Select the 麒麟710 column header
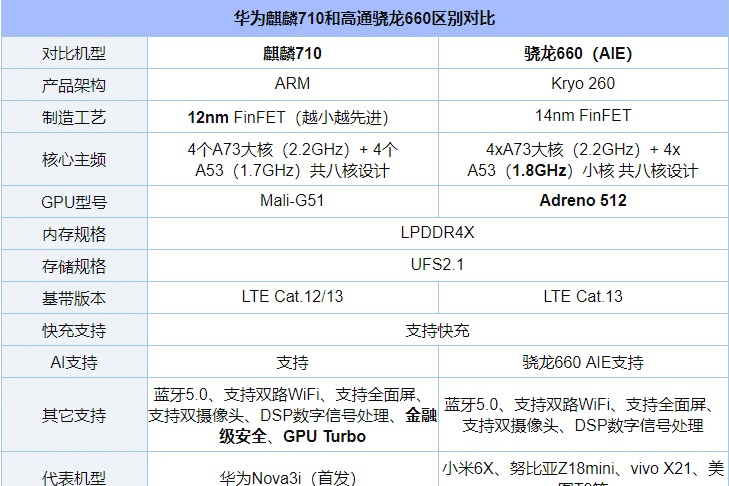This screenshot has width=729, height=486. point(291,53)
